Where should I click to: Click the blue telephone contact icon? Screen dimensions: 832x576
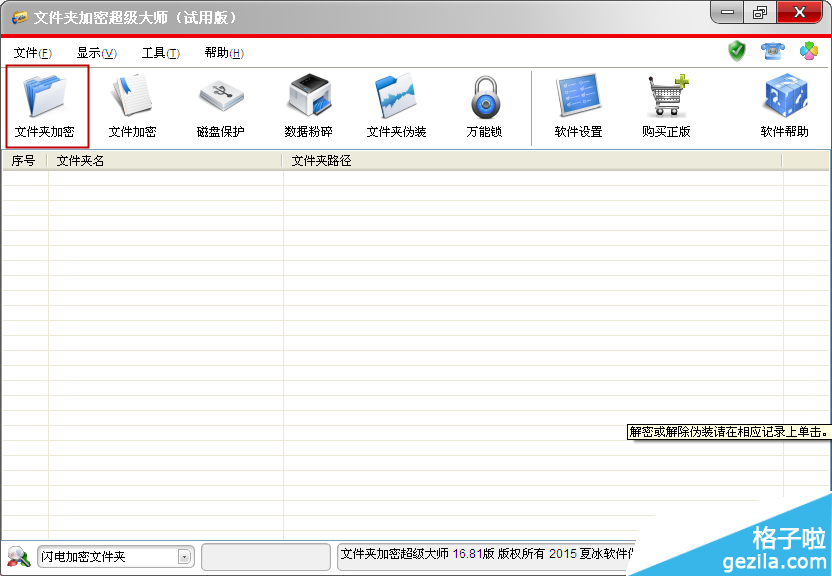click(x=773, y=51)
